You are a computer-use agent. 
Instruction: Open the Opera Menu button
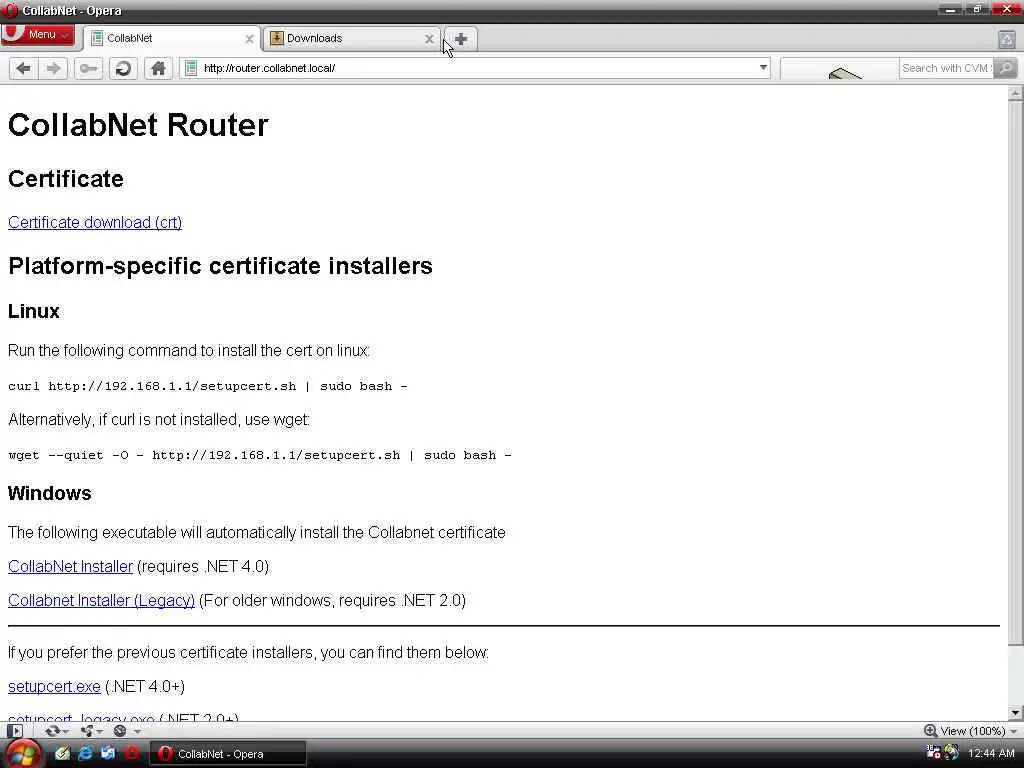pos(37,35)
